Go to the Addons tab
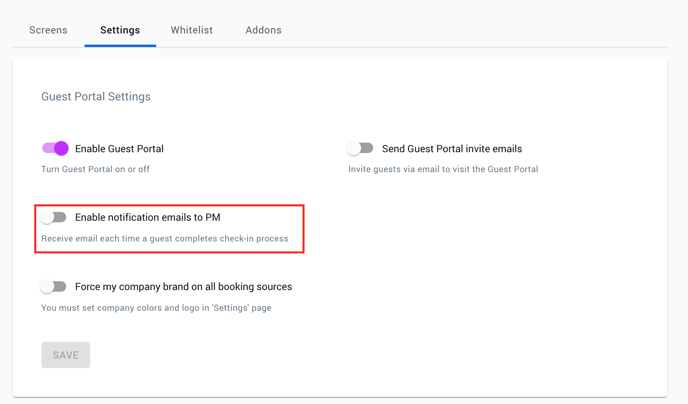Image resolution: width=688 pixels, height=404 pixels. 263,30
